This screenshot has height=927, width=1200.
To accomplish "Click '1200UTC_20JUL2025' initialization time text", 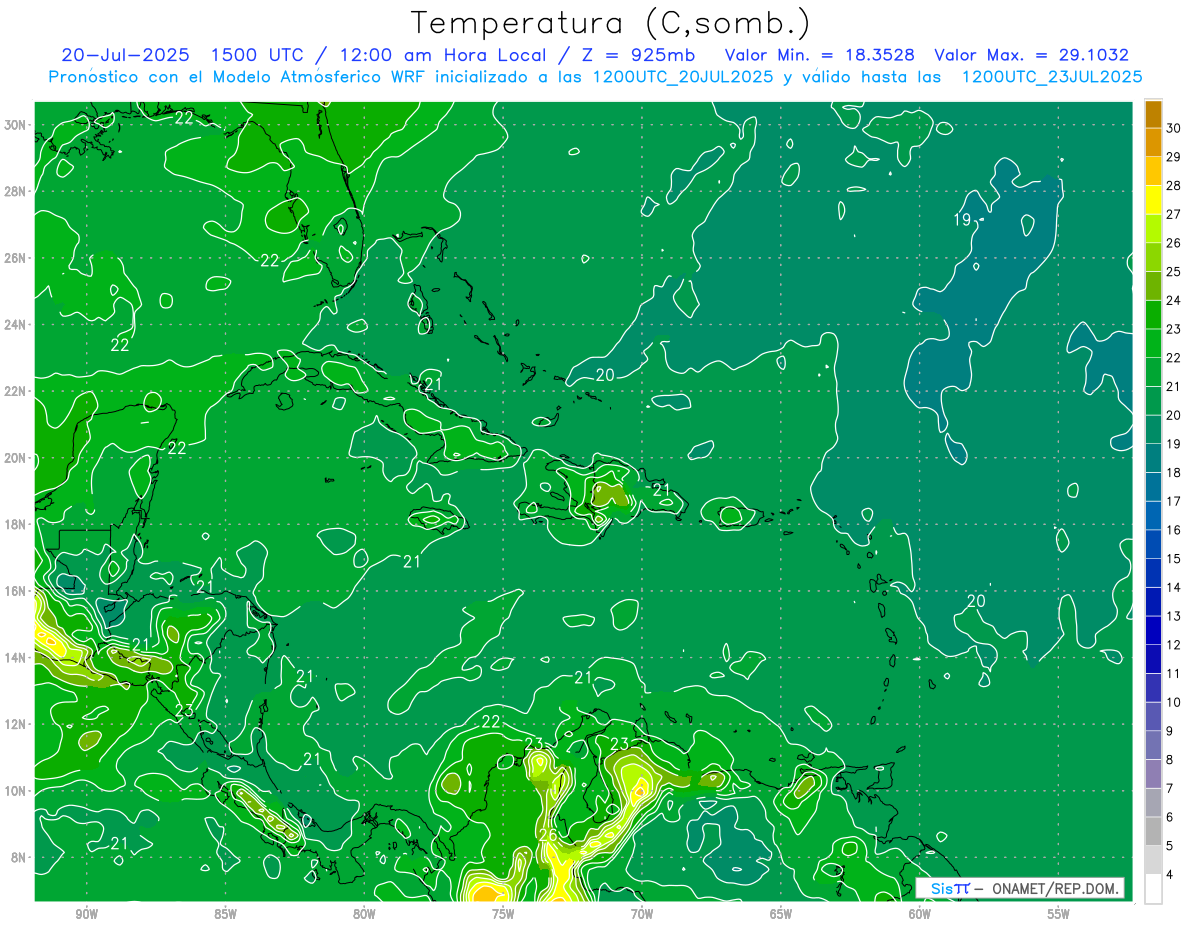I will coord(683,77).
